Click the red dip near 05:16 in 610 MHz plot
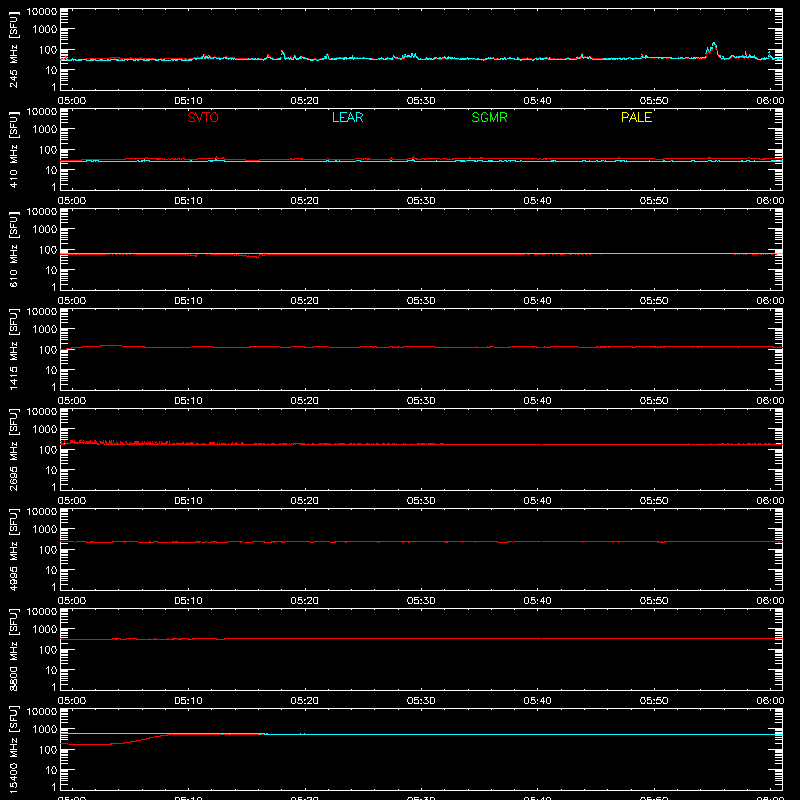Screen dimensions: 800x800 tap(257, 257)
